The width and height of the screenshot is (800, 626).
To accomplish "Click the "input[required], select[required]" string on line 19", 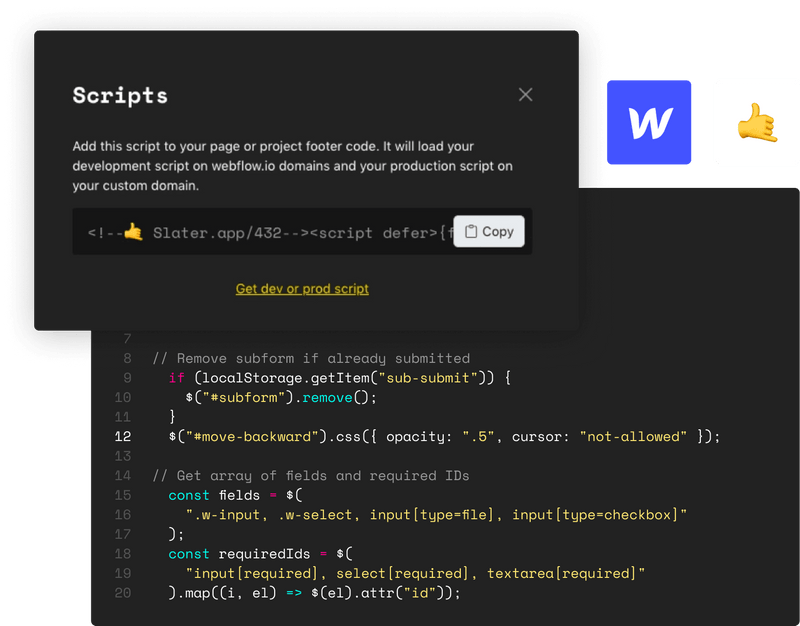I will (x=415, y=573).
